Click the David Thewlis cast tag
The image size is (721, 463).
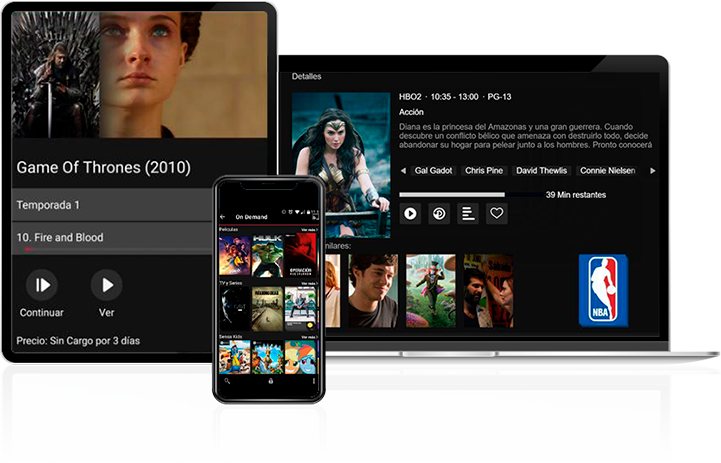(x=541, y=171)
